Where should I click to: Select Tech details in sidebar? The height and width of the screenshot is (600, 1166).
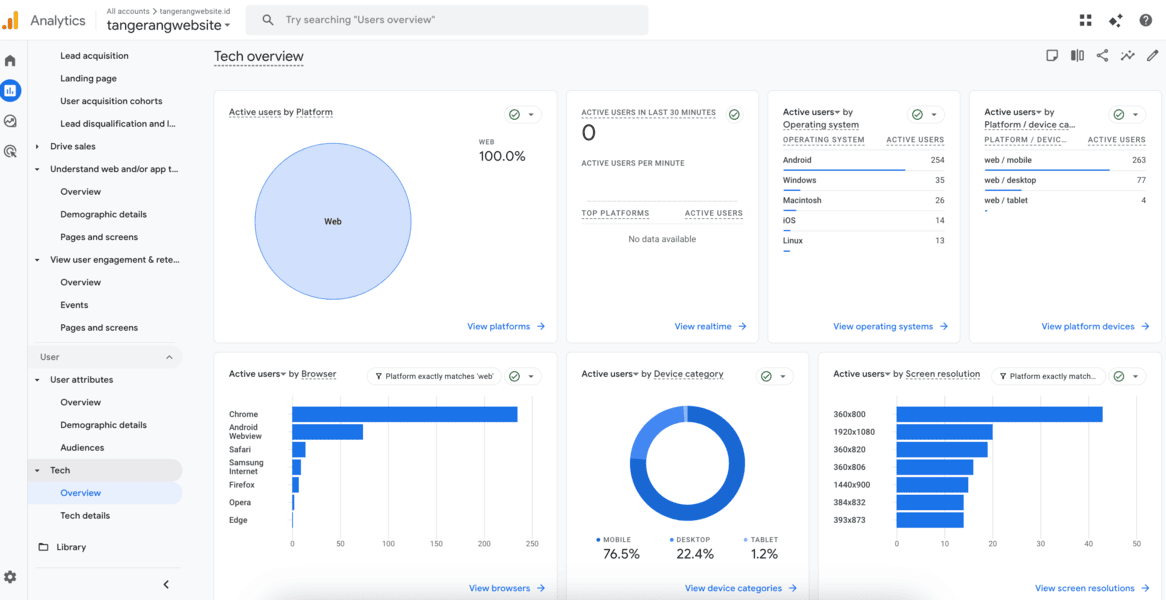pos(85,516)
